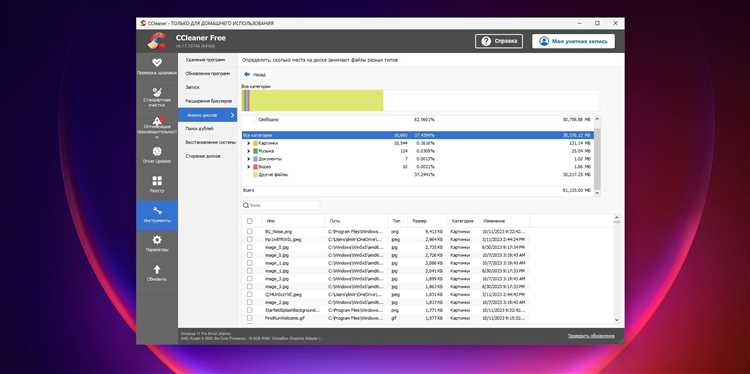Click the categories list vertical scrollbar
The image size is (750, 374).
pos(596,158)
